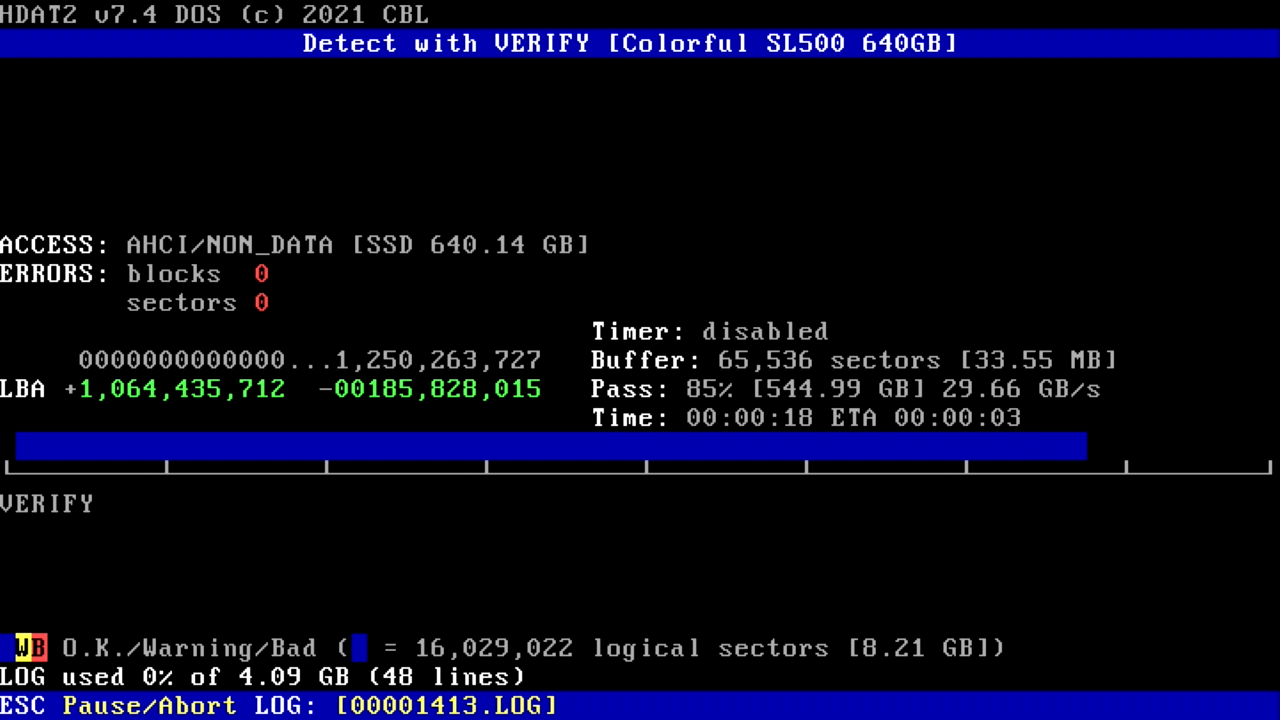
Task: Click the '[544.99 GB]' scanned amount
Action: point(838,389)
